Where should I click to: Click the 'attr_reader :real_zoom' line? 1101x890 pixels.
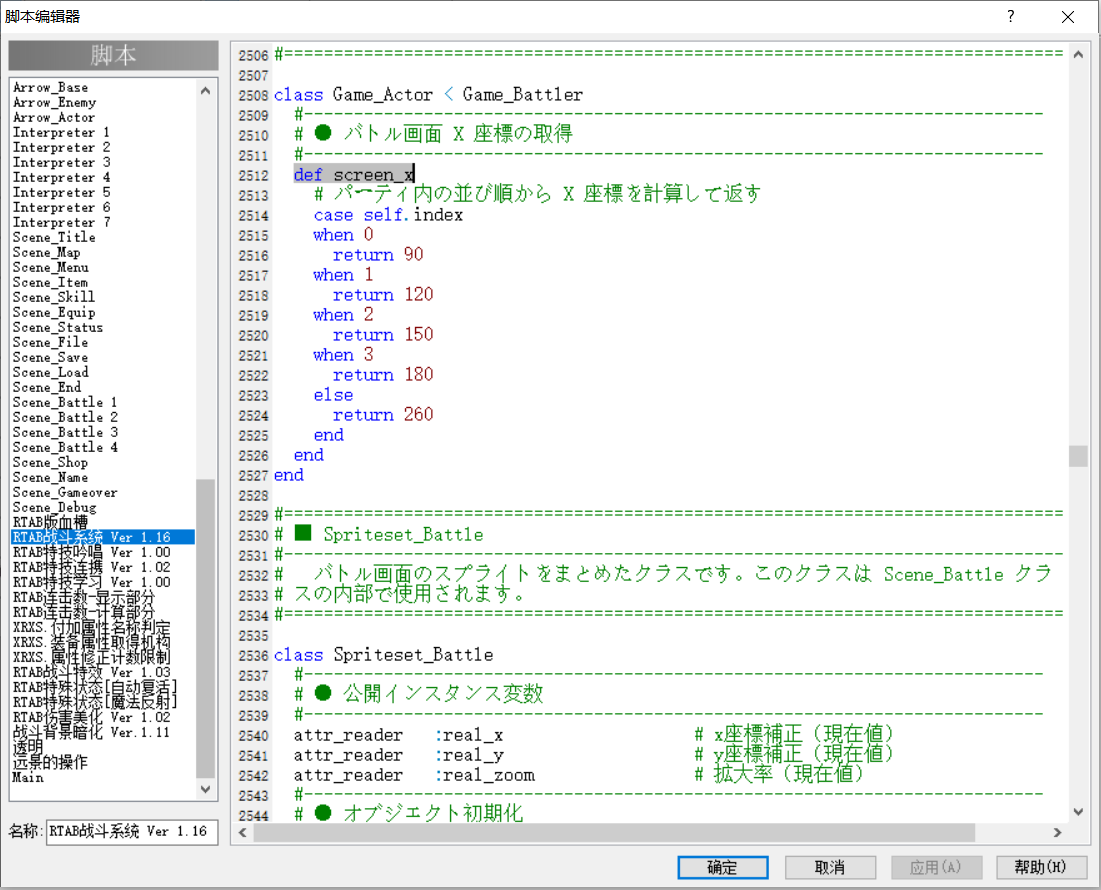[x=414, y=775]
